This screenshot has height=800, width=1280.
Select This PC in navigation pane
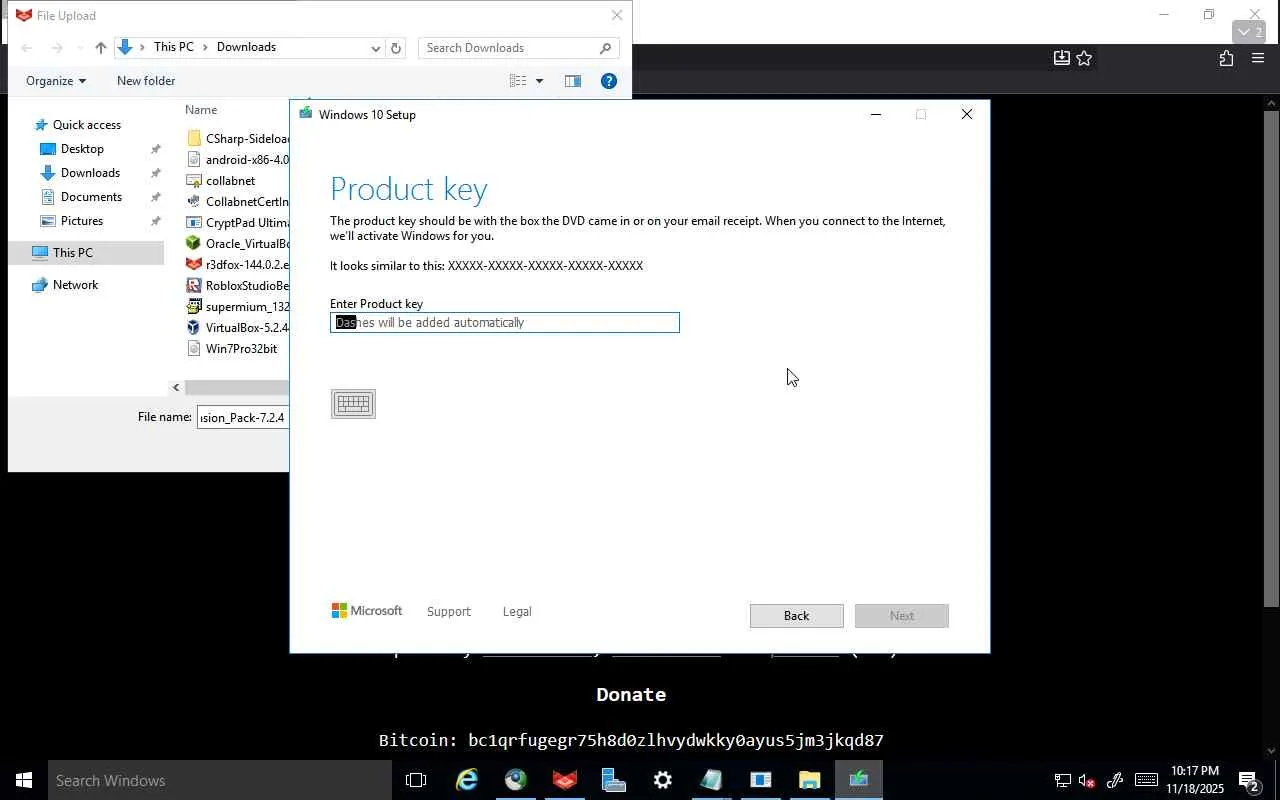click(73, 253)
